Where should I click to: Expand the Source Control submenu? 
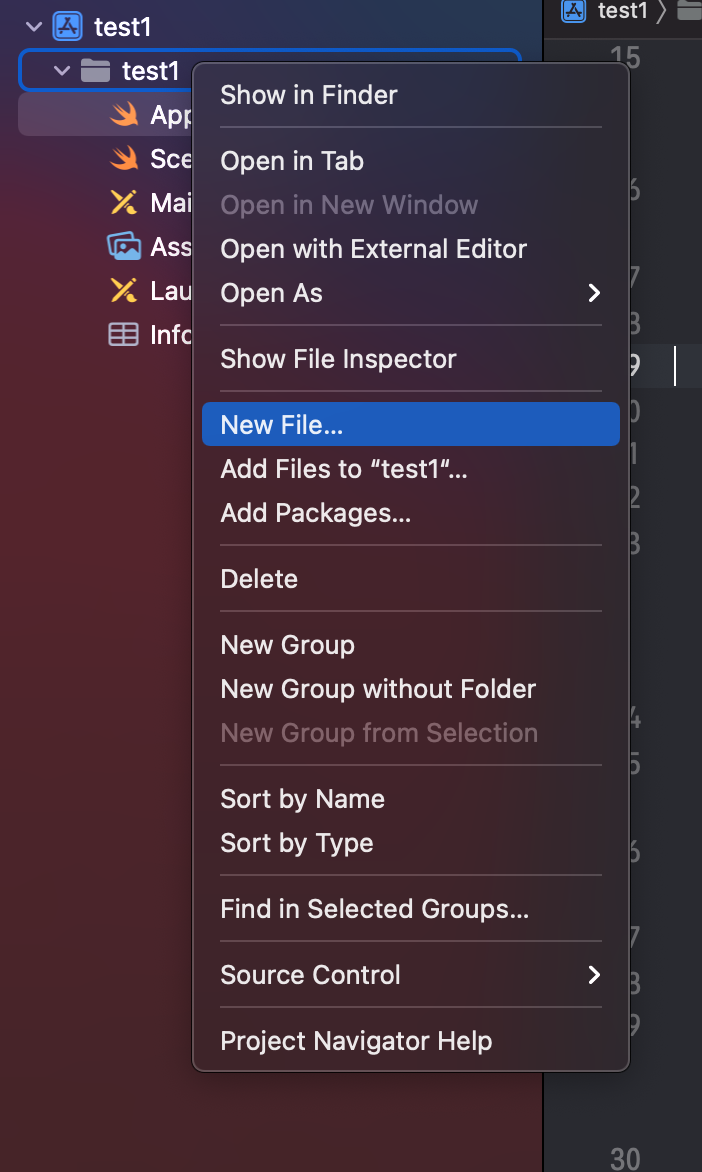594,975
